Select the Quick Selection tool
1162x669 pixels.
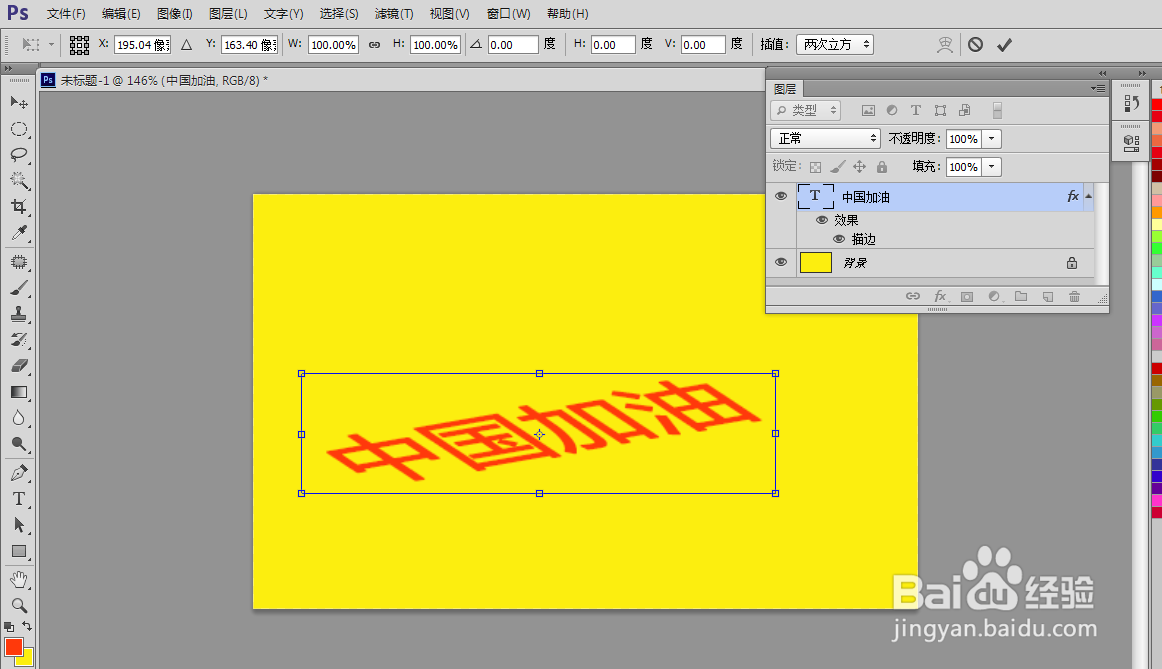(19, 180)
